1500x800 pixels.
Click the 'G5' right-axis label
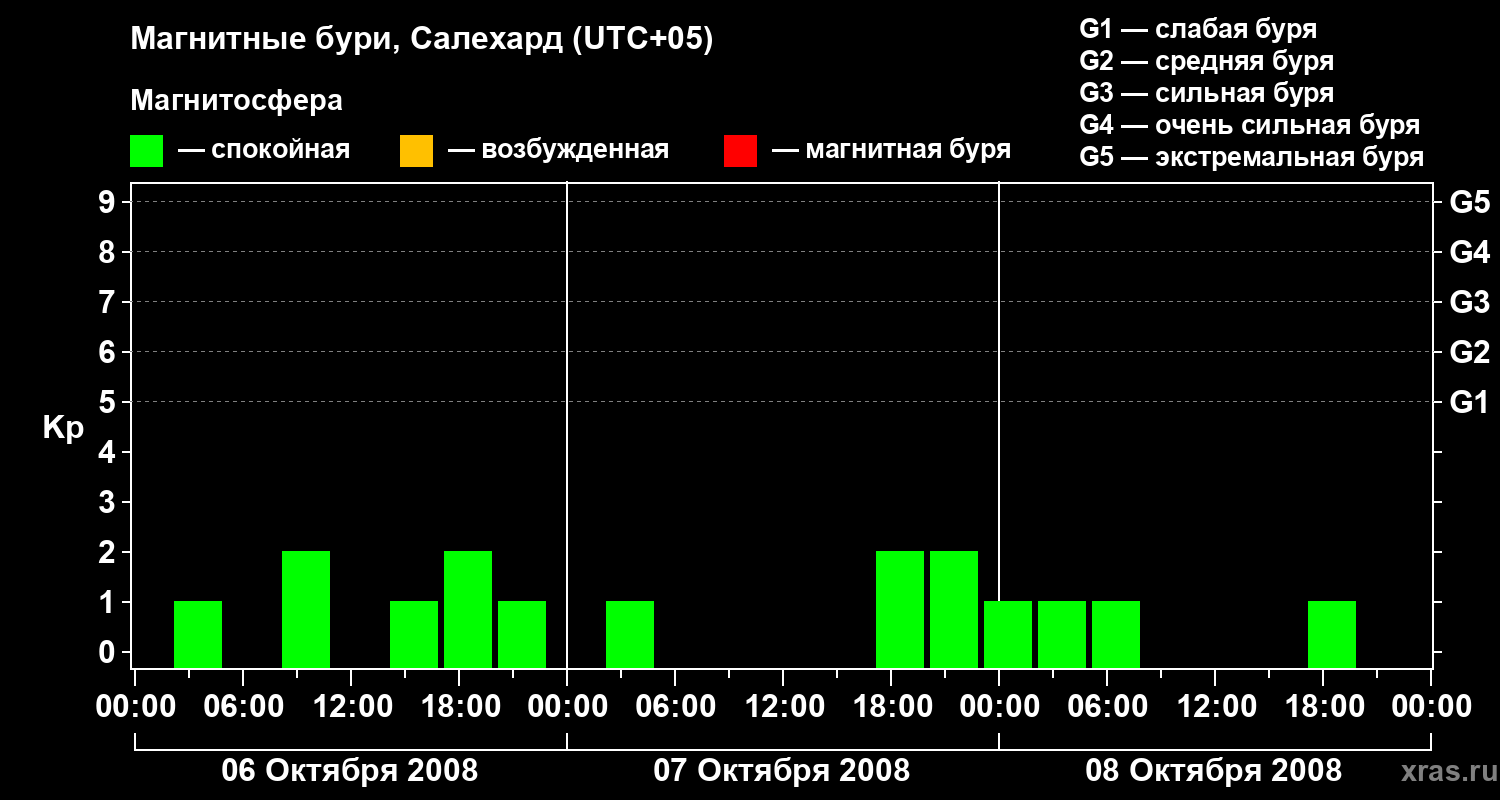tap(1470, 202)
